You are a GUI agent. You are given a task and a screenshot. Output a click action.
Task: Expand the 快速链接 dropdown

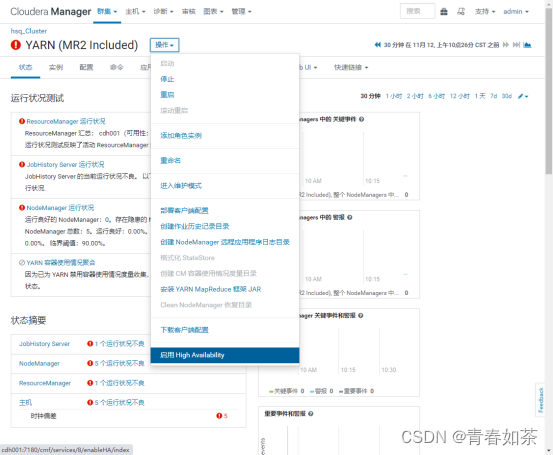[x=351, y=67]
